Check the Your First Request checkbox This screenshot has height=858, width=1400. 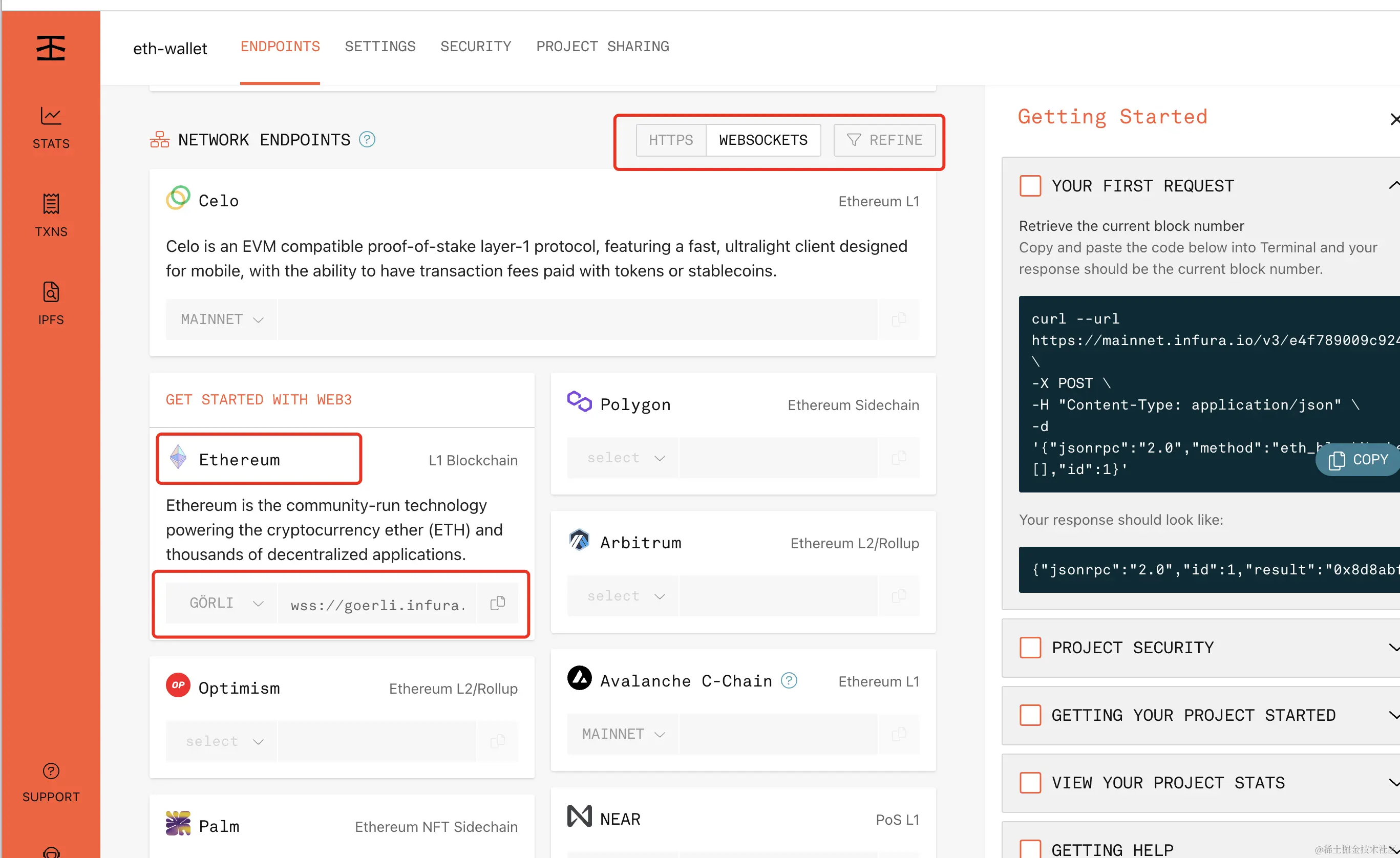1030,186
